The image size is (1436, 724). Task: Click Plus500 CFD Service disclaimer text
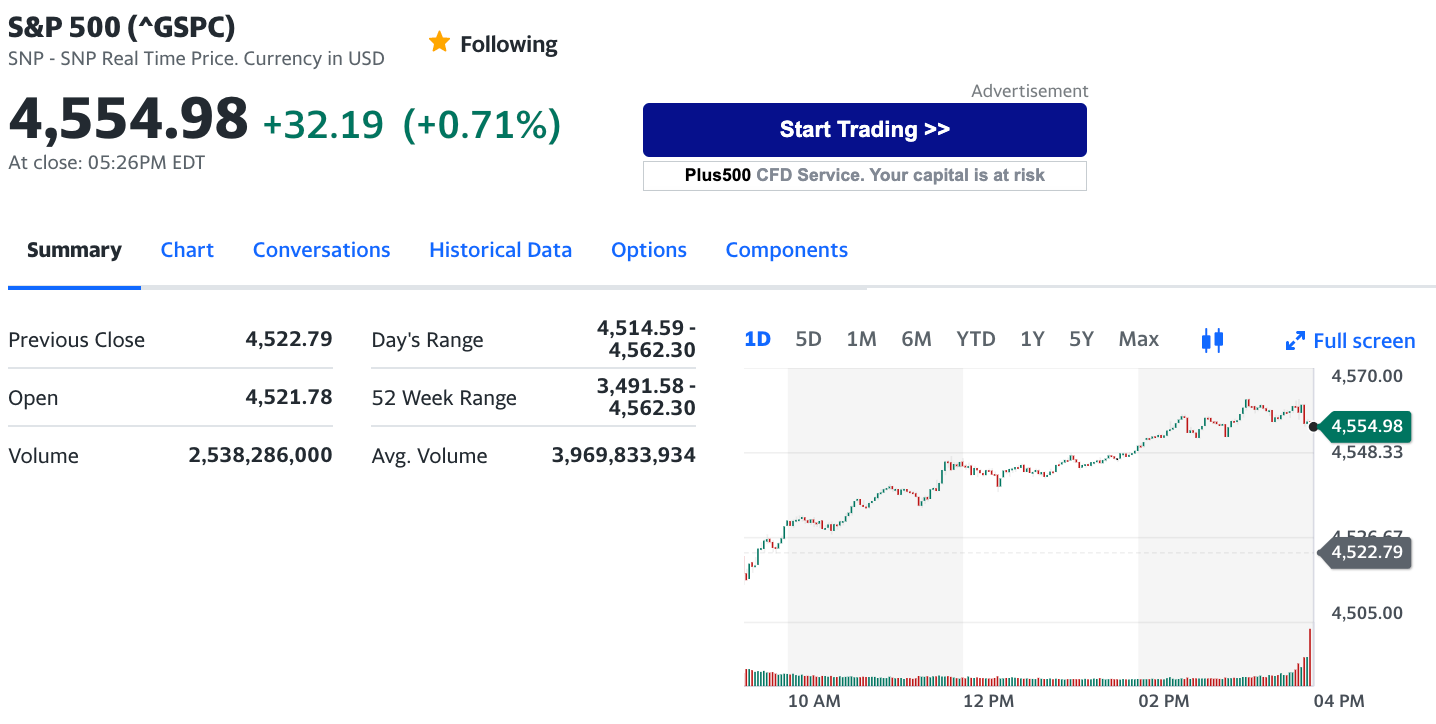[865, 175]
